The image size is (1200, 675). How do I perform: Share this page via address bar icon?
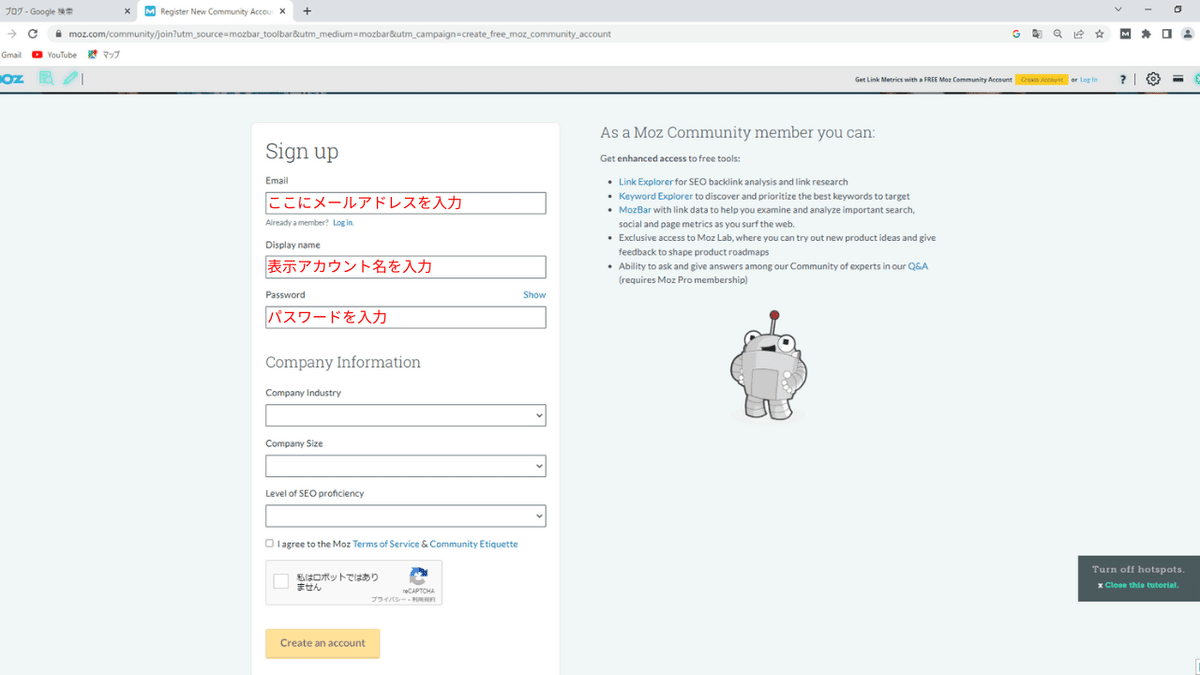(x=1079, y=33)
